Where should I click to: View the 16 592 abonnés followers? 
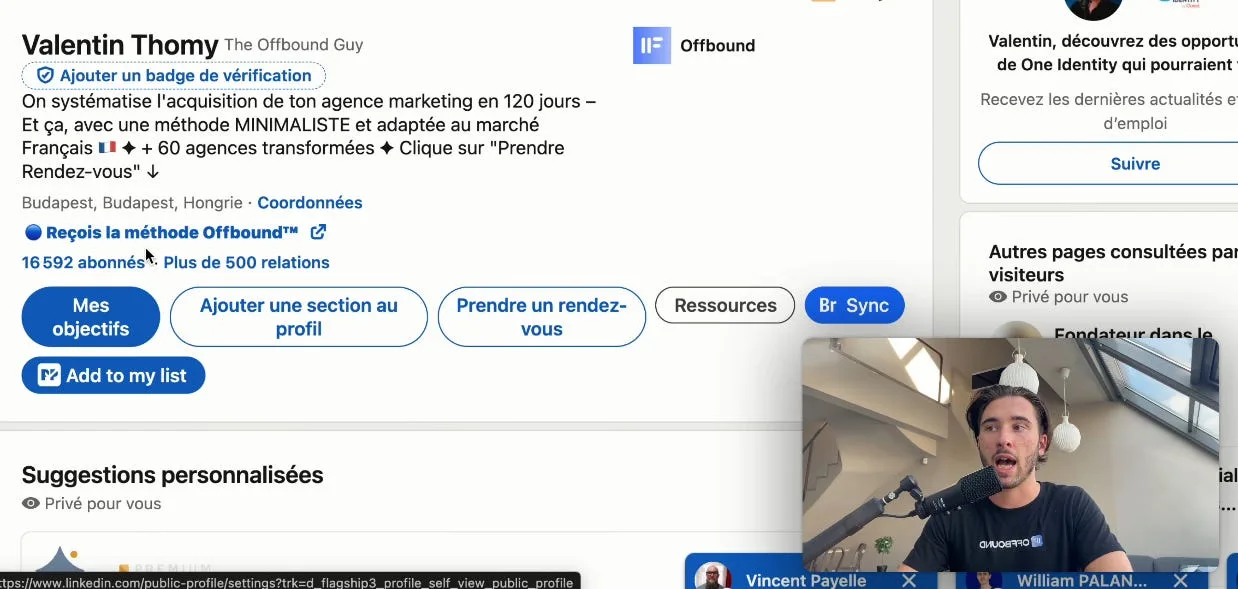83,263
